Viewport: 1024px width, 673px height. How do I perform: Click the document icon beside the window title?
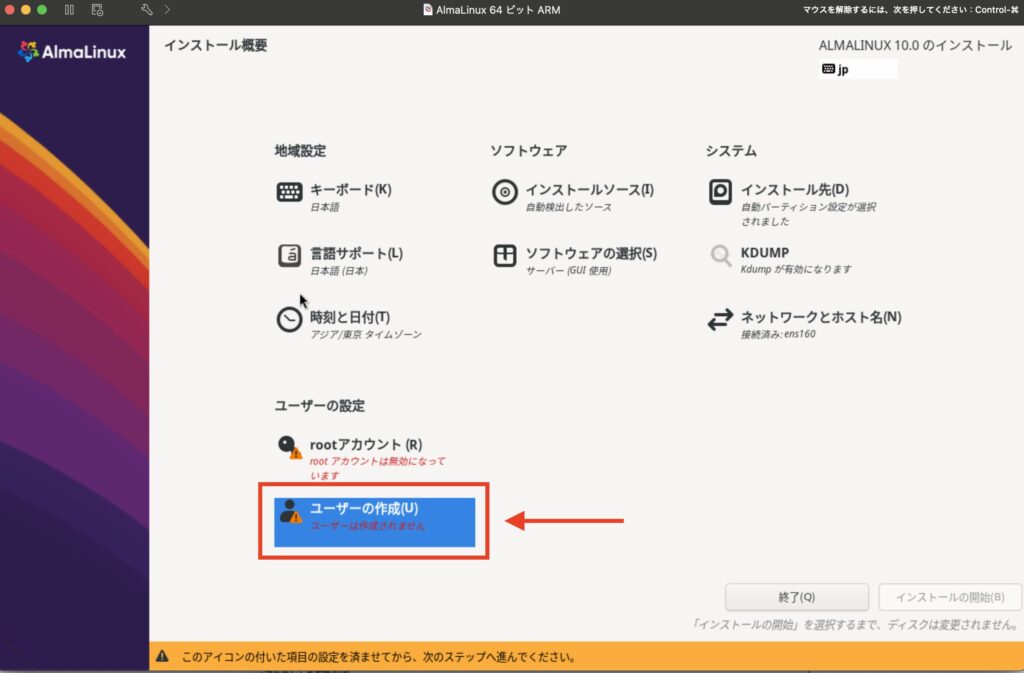coord(428,10)
